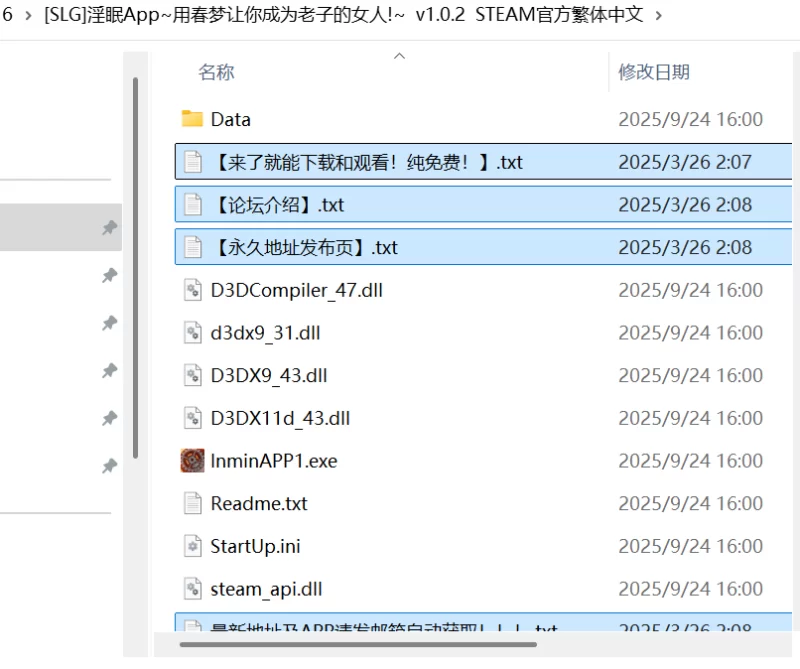Expand breadcrumb chevron after the folder name
The height and width of the screenshot is (669, 800).
[659, 16]
